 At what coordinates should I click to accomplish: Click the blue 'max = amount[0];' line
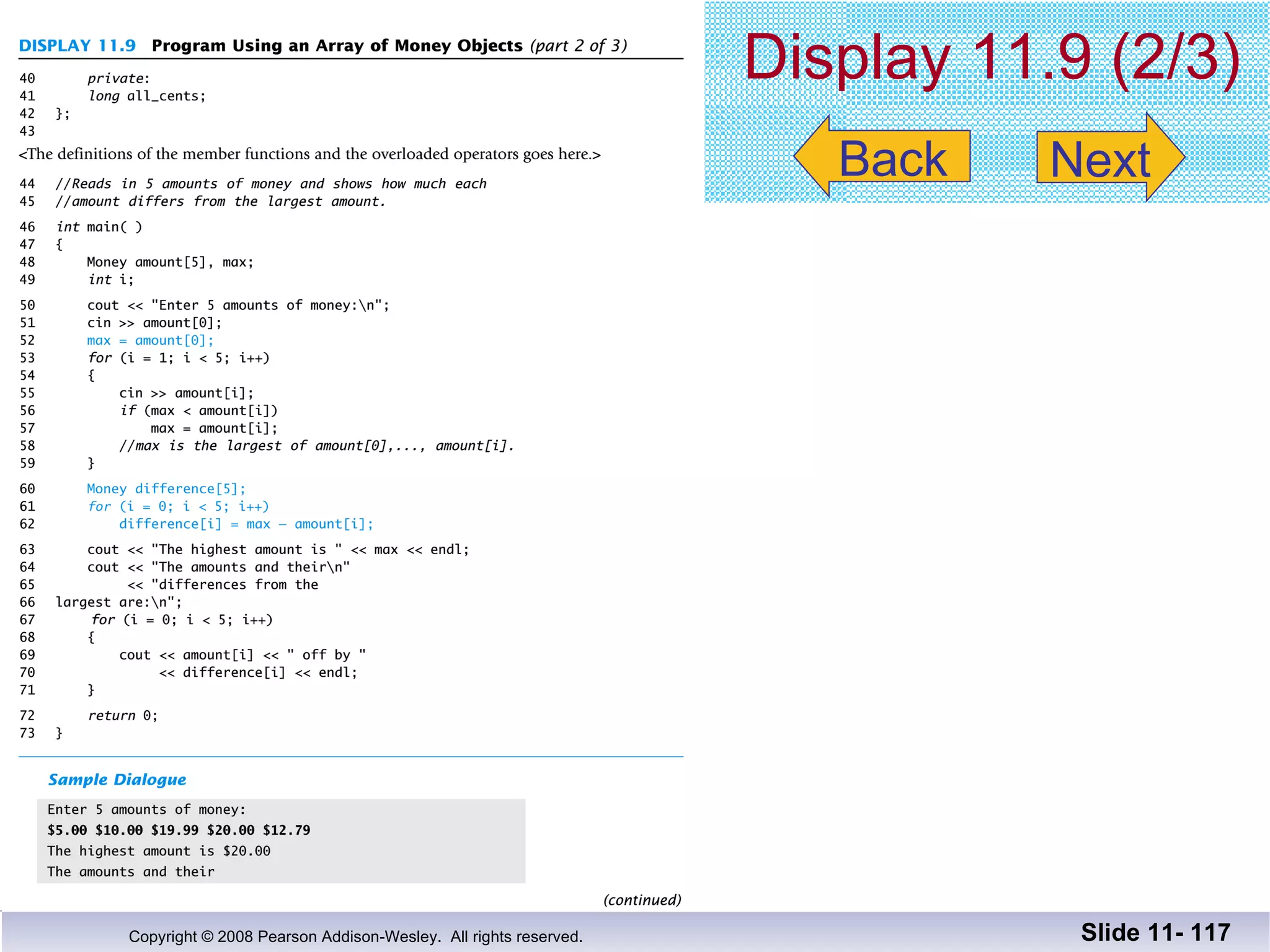tap(150, 340)
